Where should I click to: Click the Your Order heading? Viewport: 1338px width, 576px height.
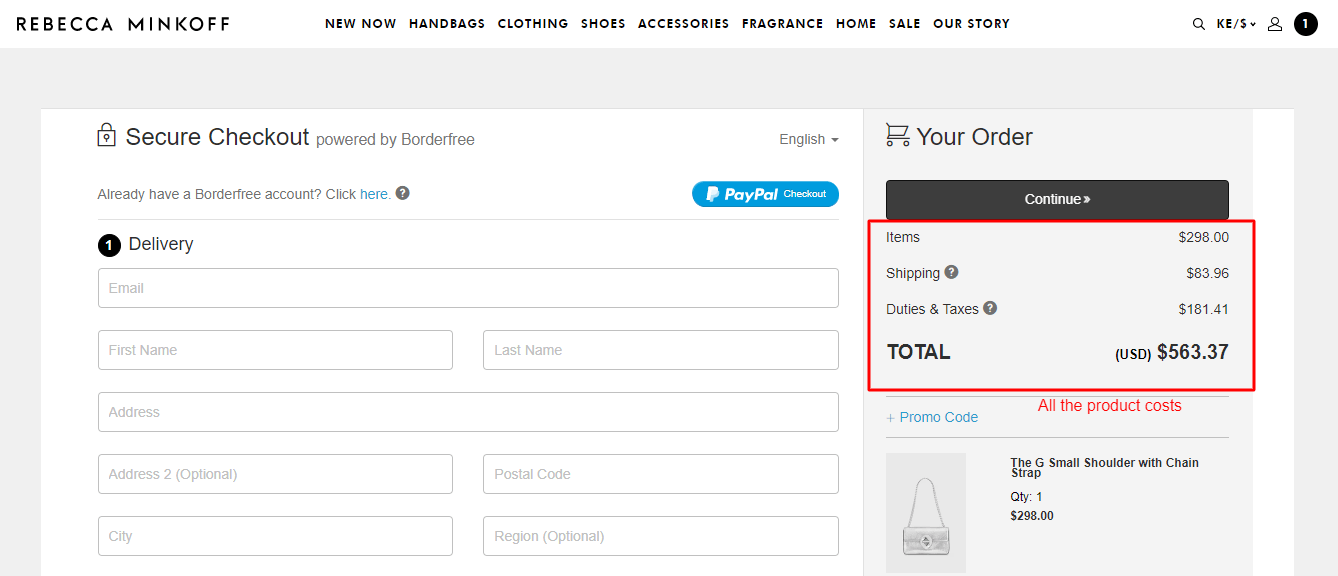pyautogui.click(x=974, y=137)
